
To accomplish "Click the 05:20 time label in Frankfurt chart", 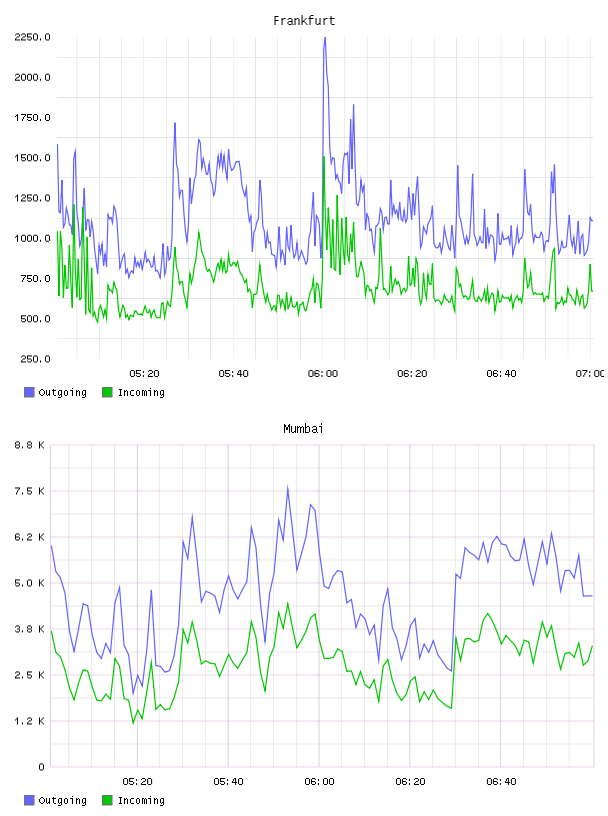I will pos(144,374).
